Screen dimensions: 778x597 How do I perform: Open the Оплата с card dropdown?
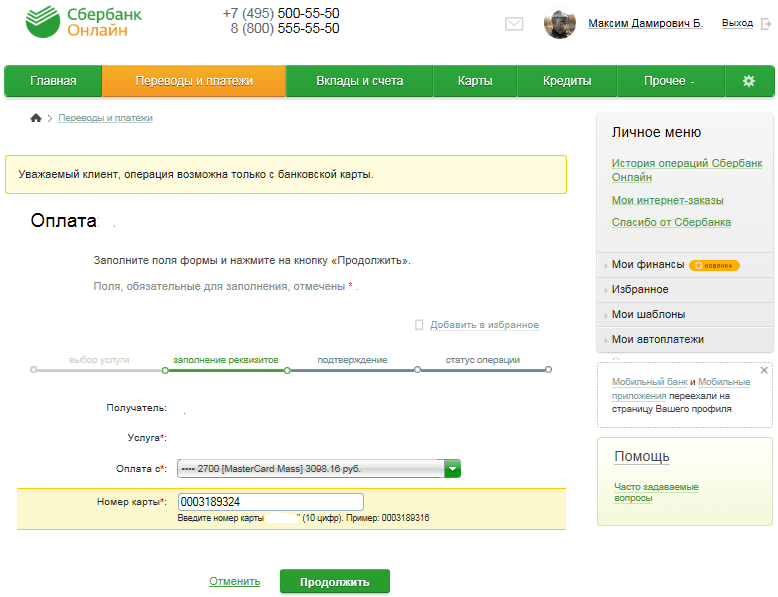point(319,468)
